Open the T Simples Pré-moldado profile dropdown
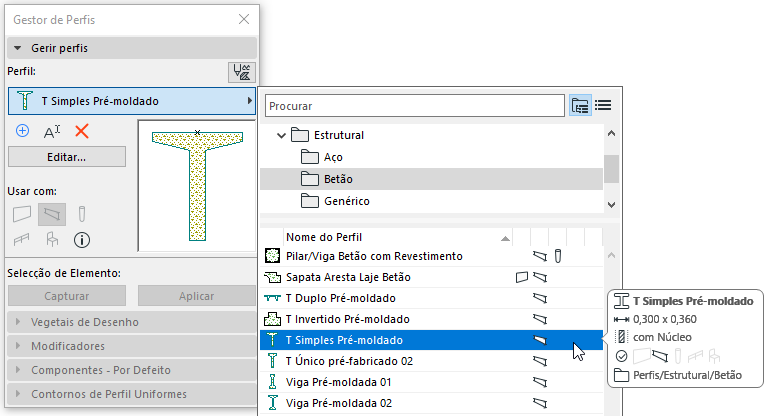 [x=132, y=101]
